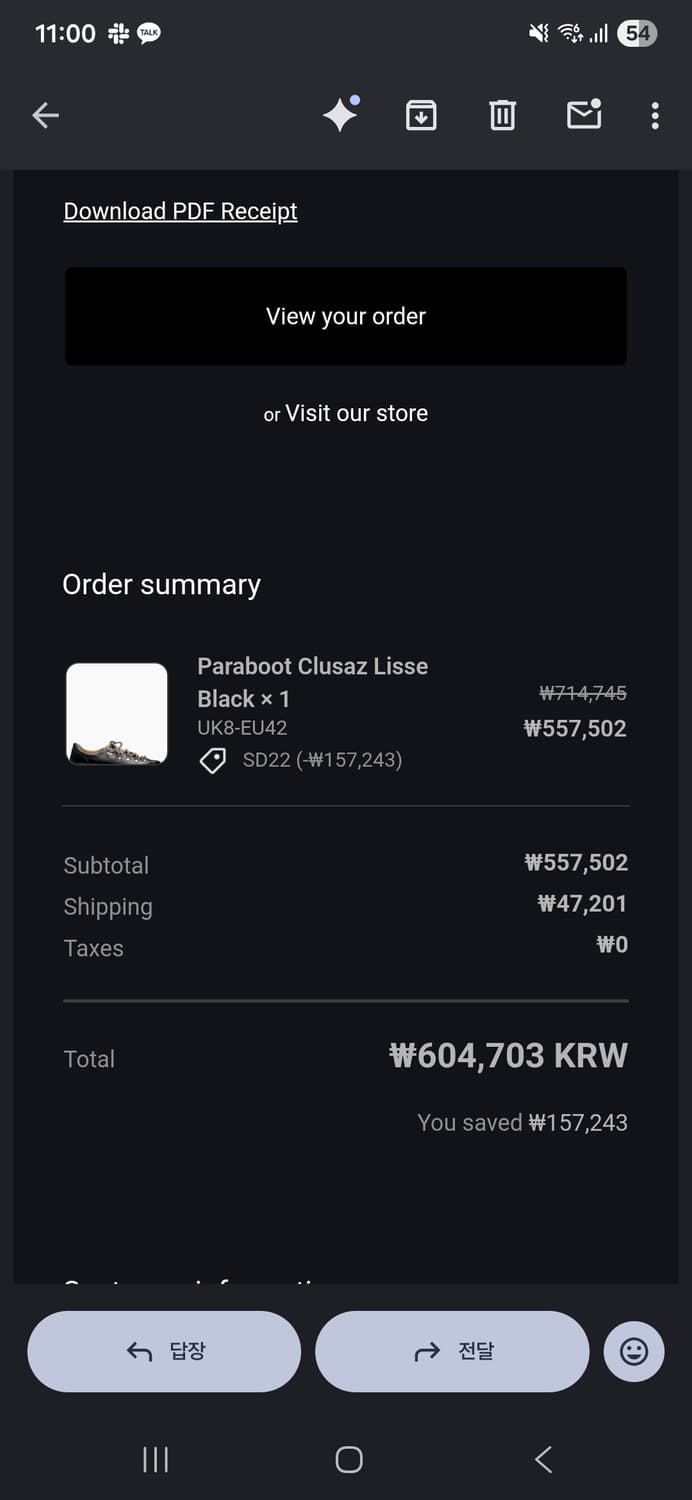The image size is (692, 1500).
Task: Tap the Slack notification icon in the status bar
Action: pos(119,34)
